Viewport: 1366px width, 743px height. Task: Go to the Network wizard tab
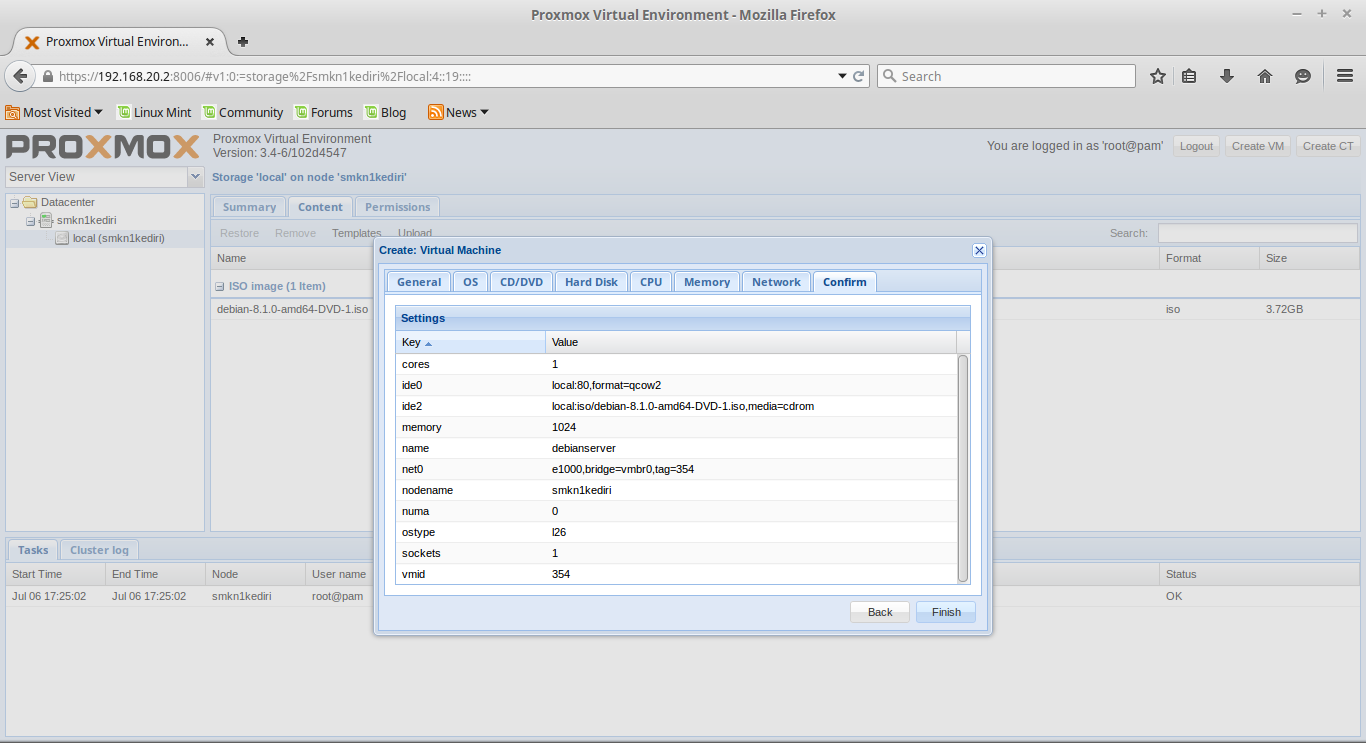point(776,282)
